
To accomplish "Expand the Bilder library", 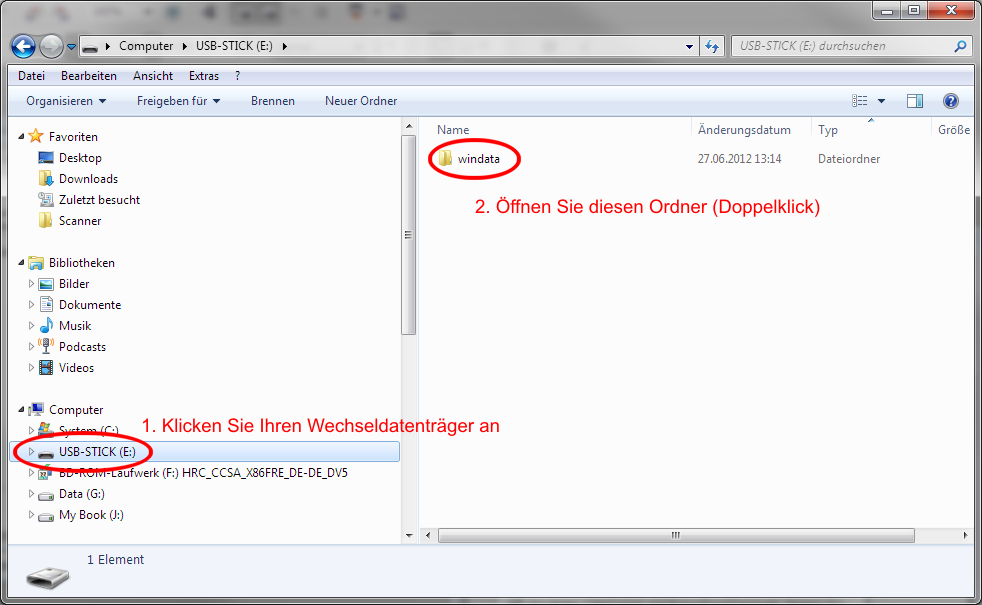I will (31, 284).
